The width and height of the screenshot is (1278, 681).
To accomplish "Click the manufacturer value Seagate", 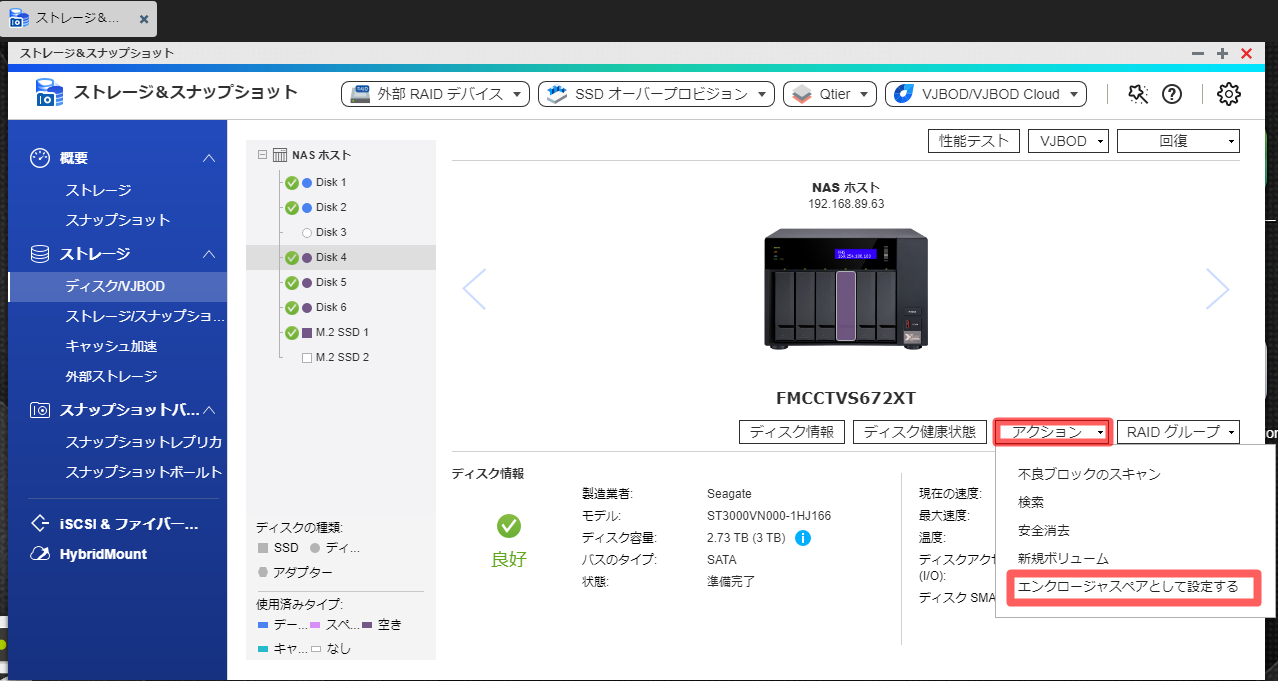I will pyautogui.click(x=729, y=494).
